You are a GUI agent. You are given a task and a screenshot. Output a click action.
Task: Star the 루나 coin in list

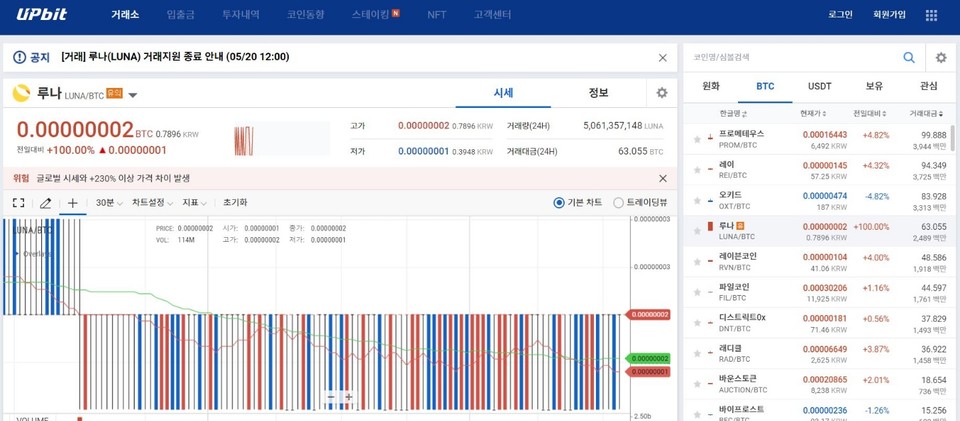[x=697, y=231]
